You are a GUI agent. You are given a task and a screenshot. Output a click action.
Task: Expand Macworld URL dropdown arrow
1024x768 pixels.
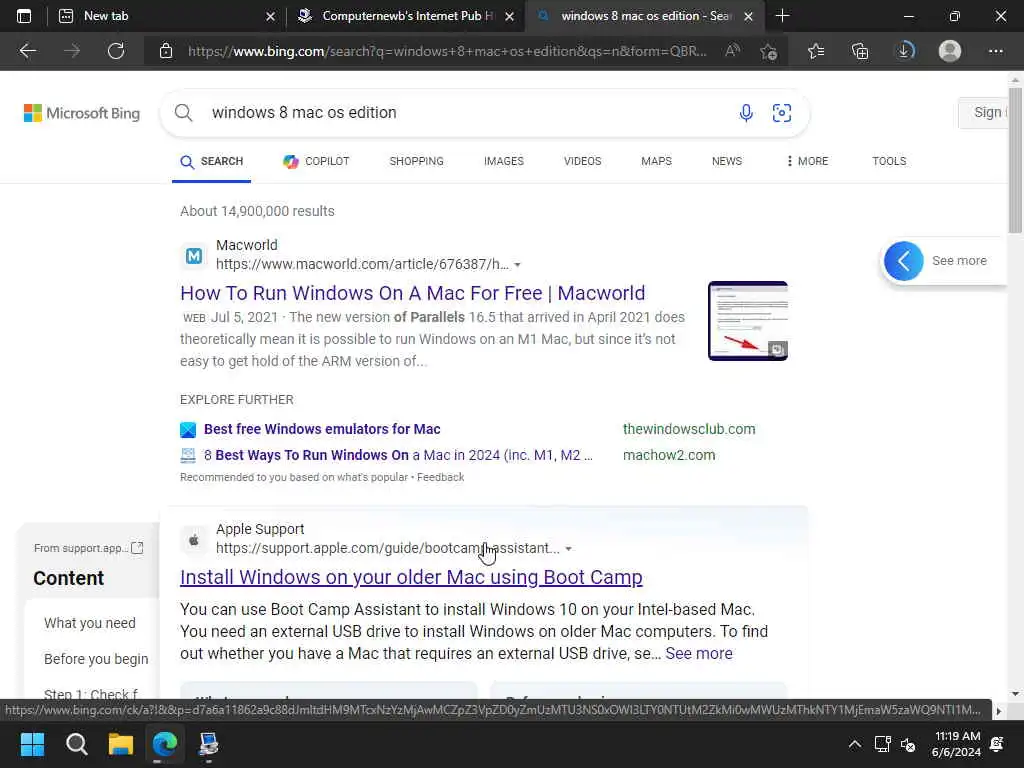(517, 264)
